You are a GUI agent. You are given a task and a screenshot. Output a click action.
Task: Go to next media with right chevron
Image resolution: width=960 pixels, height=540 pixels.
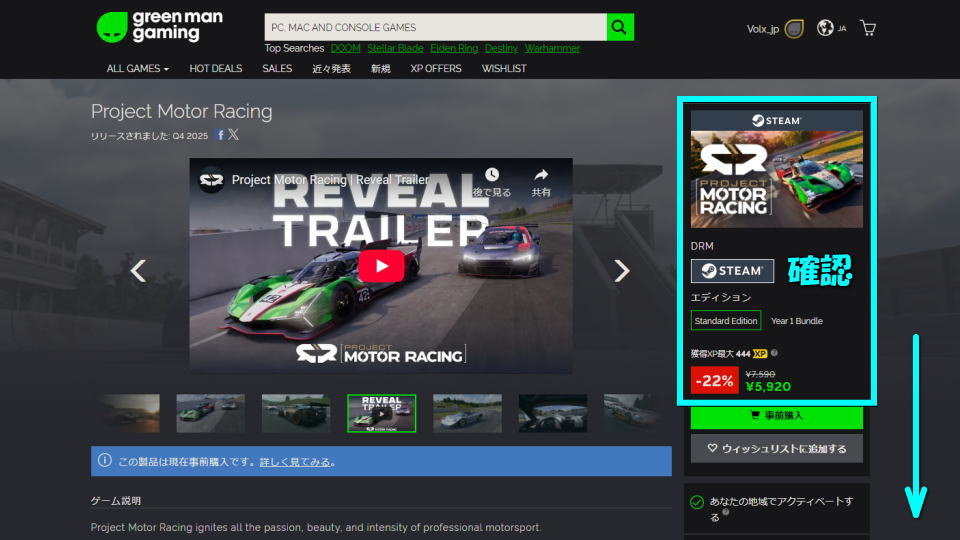coord(621,271)
